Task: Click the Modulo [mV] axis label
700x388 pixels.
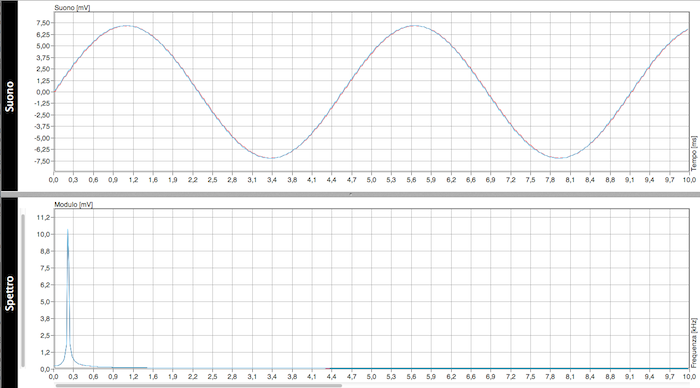Action: click(73, 204)
